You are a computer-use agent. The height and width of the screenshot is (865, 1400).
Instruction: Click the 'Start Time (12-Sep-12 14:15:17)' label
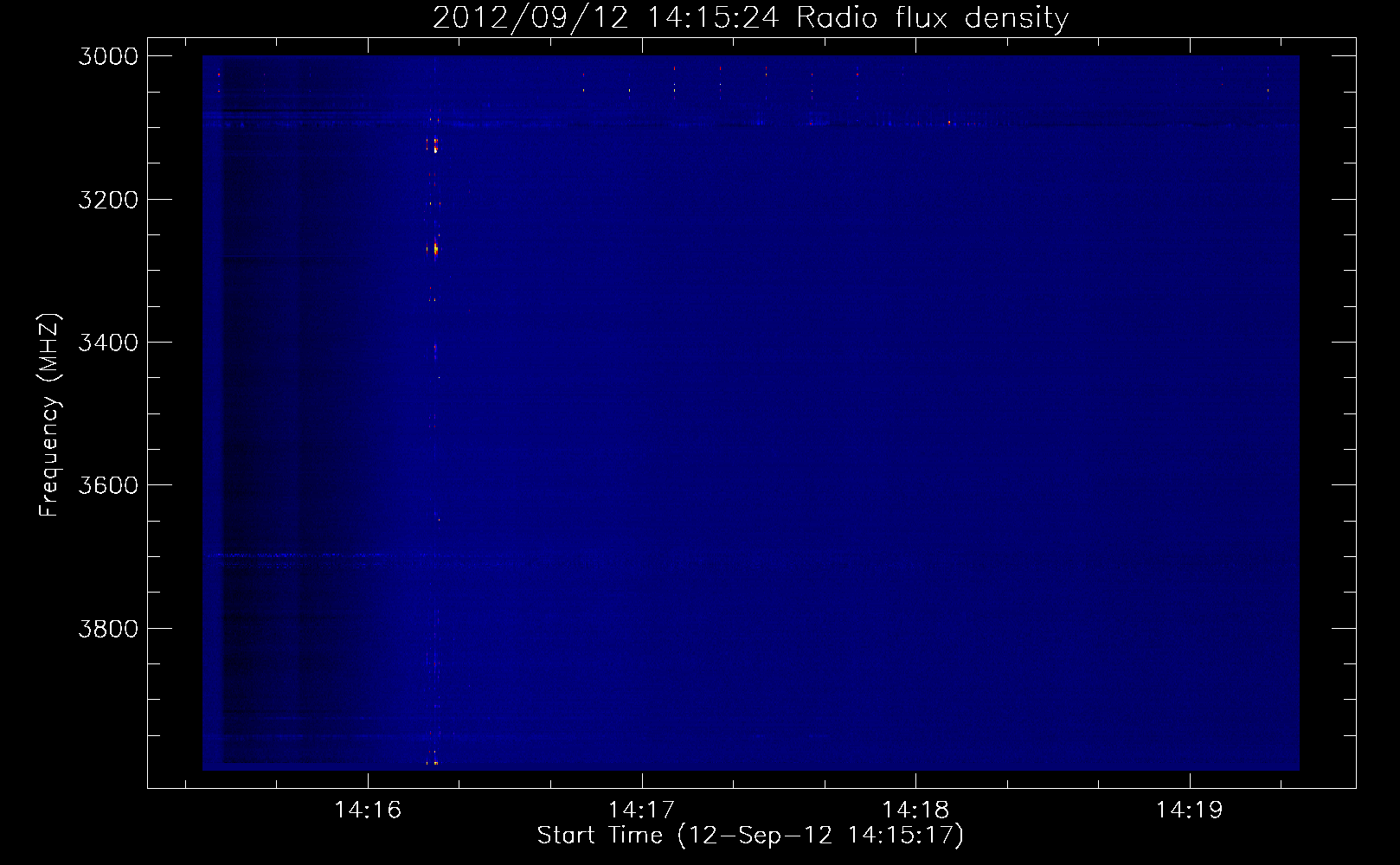(750, 836)
